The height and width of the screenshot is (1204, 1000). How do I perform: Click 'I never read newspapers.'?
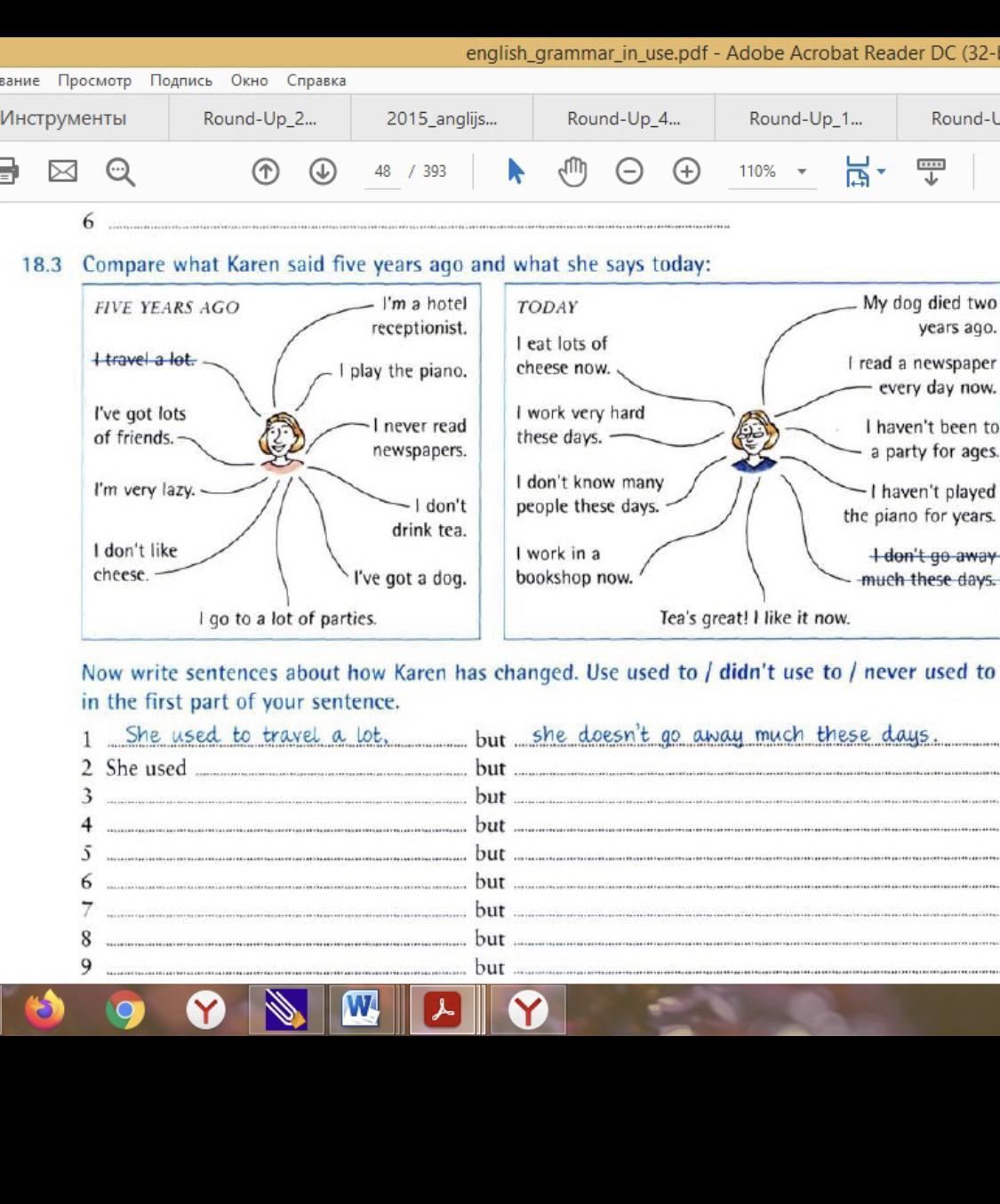[x=420, y=438]
